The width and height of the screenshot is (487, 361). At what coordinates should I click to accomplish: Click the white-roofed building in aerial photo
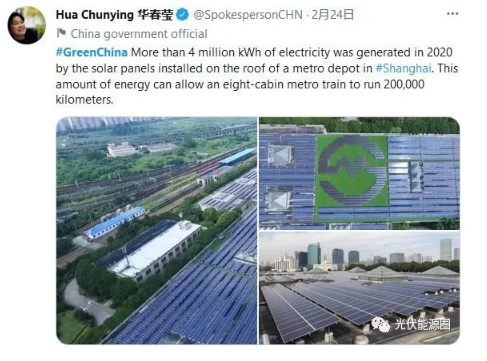click(155, 248)
